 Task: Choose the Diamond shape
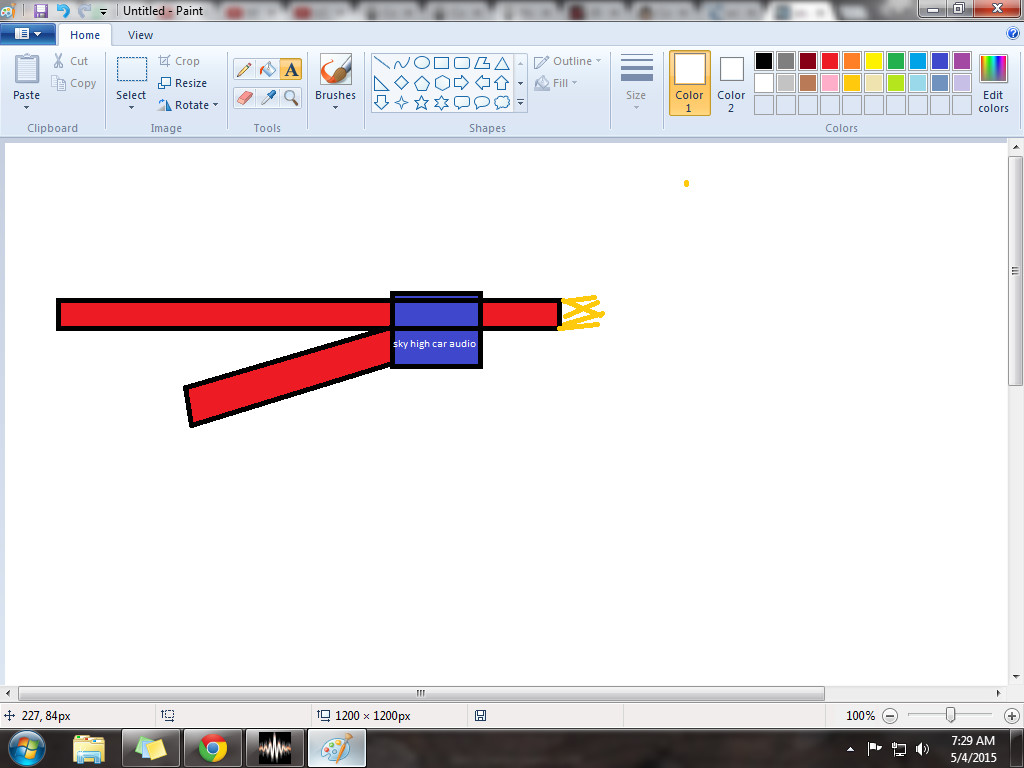(x=402, y=83)
